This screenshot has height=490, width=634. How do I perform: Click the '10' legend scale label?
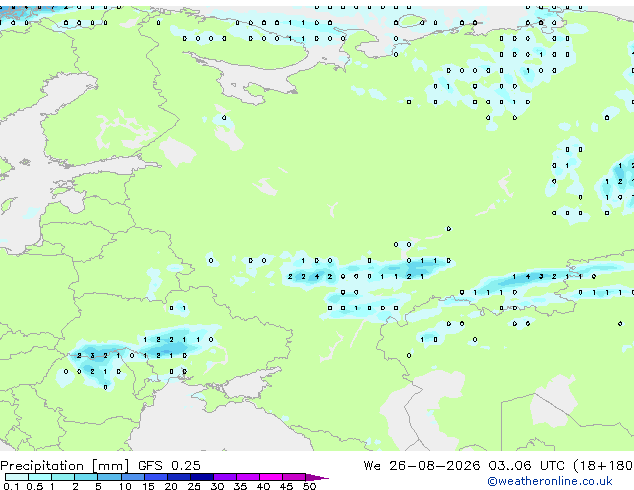(x=125, y=486)
